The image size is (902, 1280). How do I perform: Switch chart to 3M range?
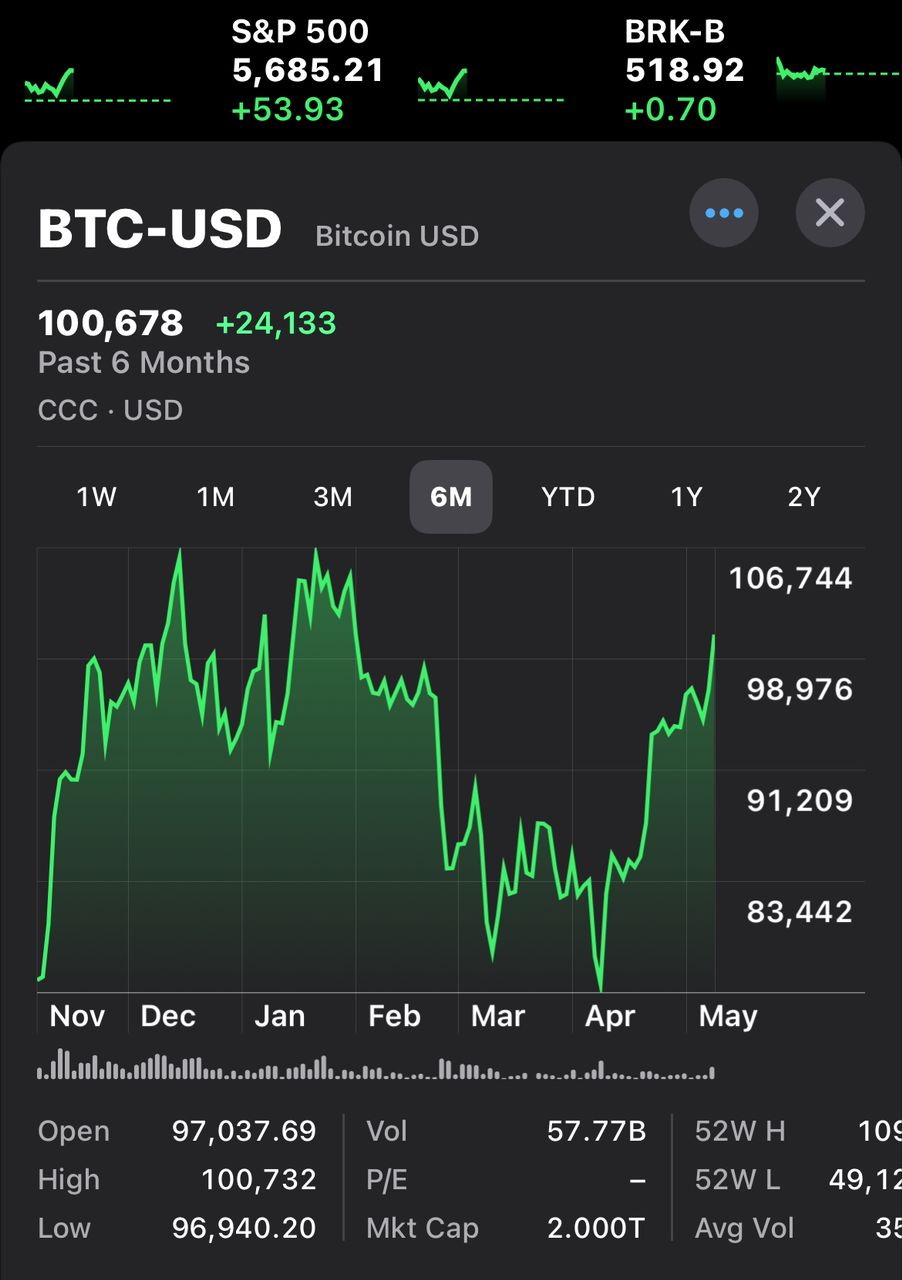333,497
